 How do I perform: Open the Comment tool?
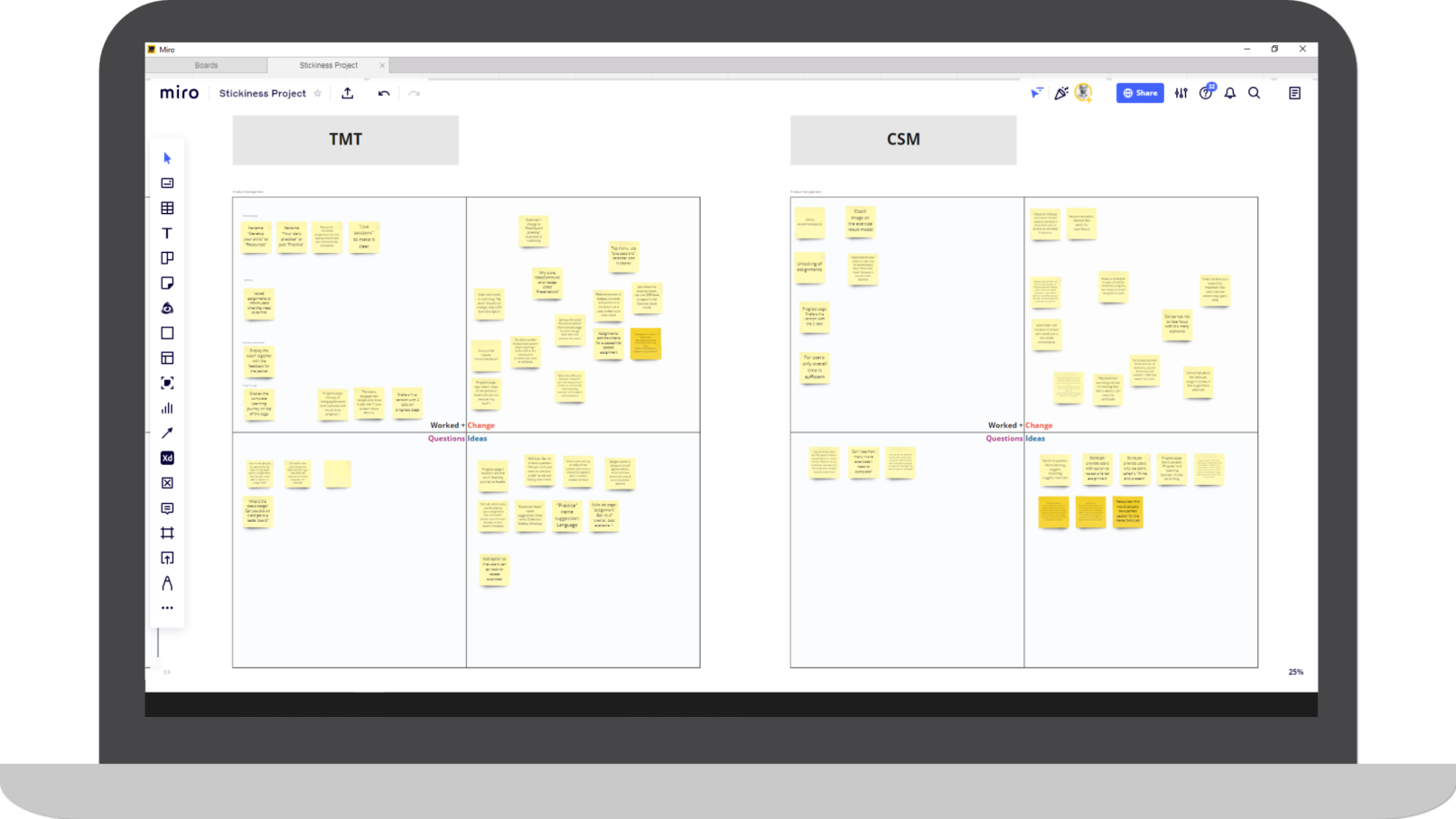pos(167,507)
